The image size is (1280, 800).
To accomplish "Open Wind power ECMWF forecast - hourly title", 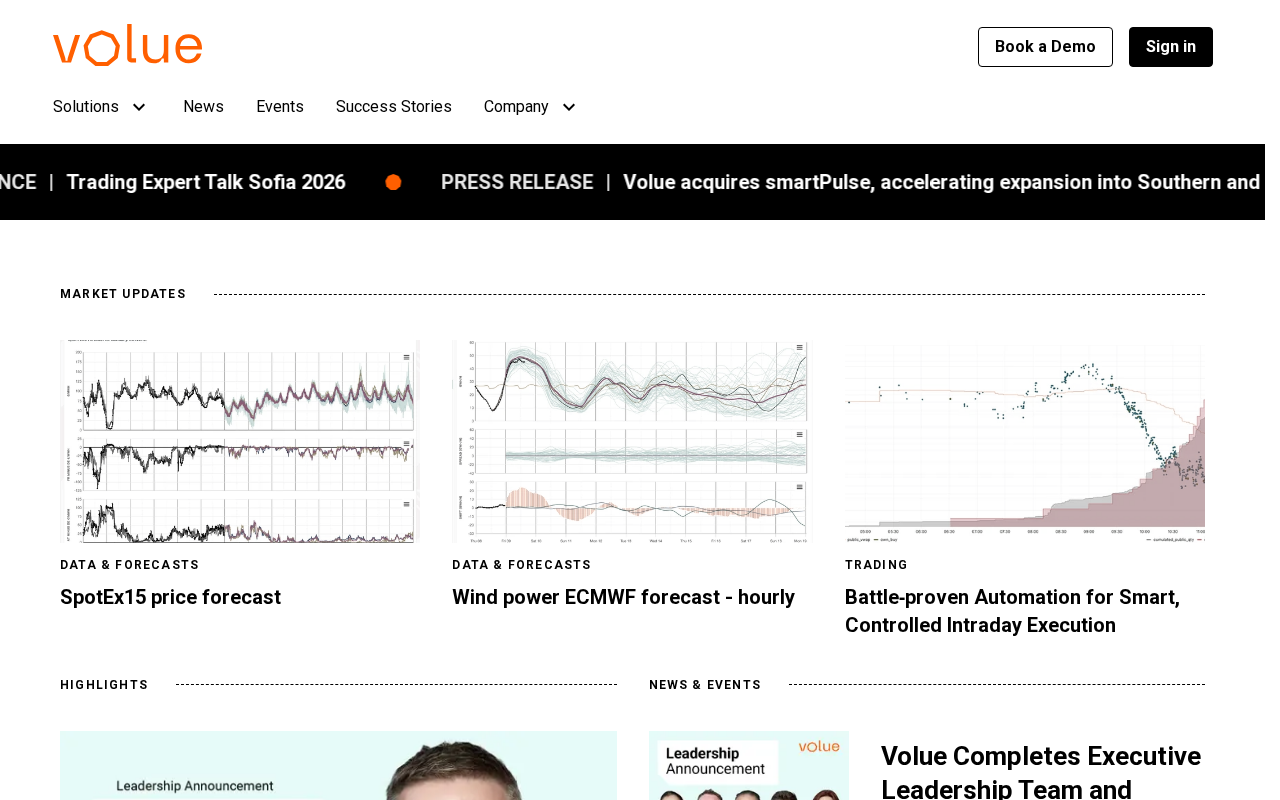I will (623, 597).
